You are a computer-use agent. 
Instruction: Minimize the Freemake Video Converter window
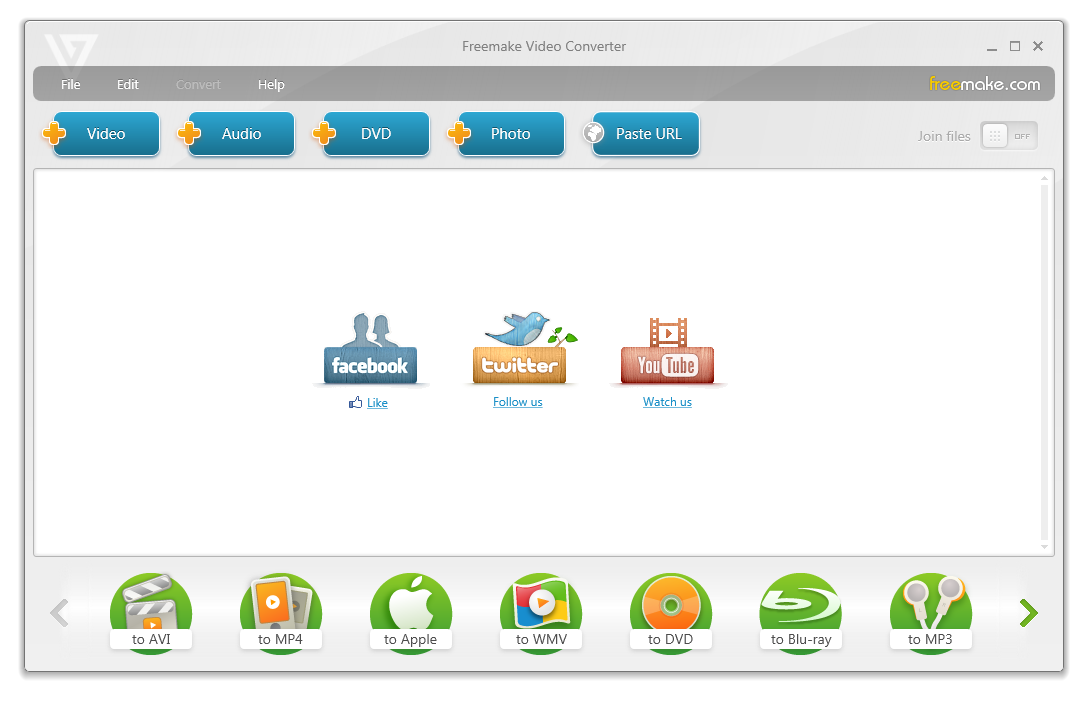(992, 47)
